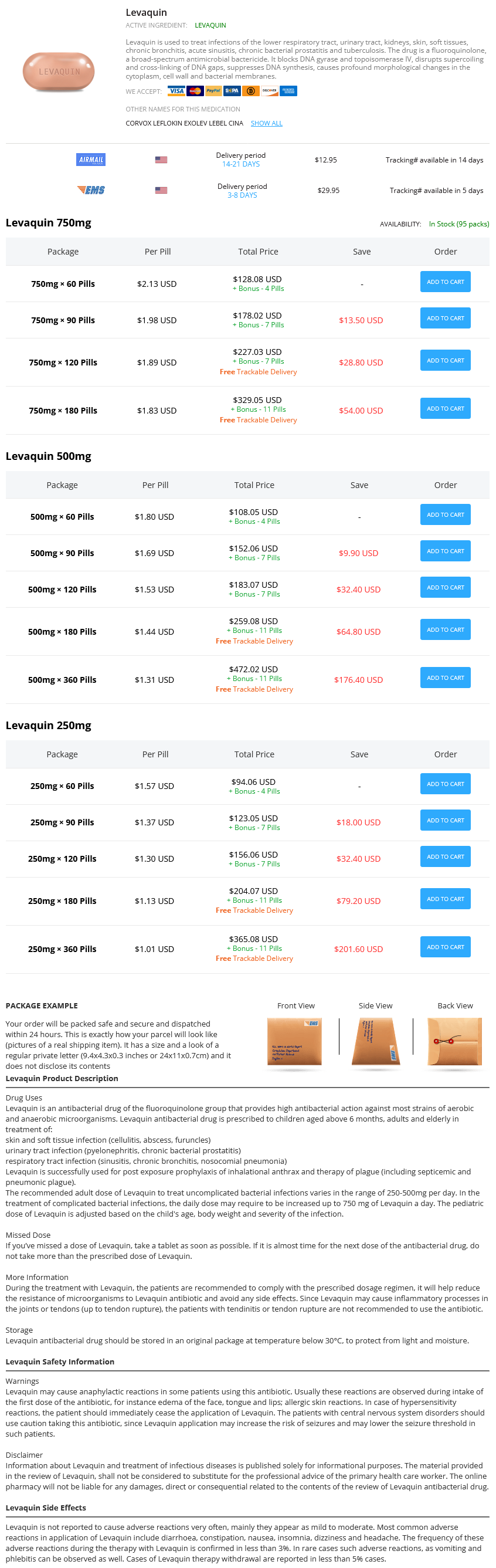The height and width of the screenshot is (1568, 496).
Task: Click the SEPA payment icon
Action: (232, 92)
